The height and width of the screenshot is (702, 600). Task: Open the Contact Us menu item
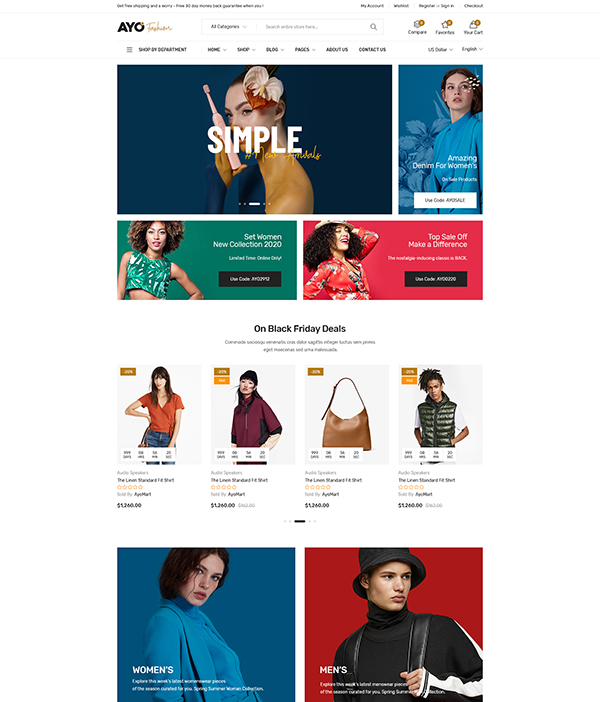pos(372,50)
